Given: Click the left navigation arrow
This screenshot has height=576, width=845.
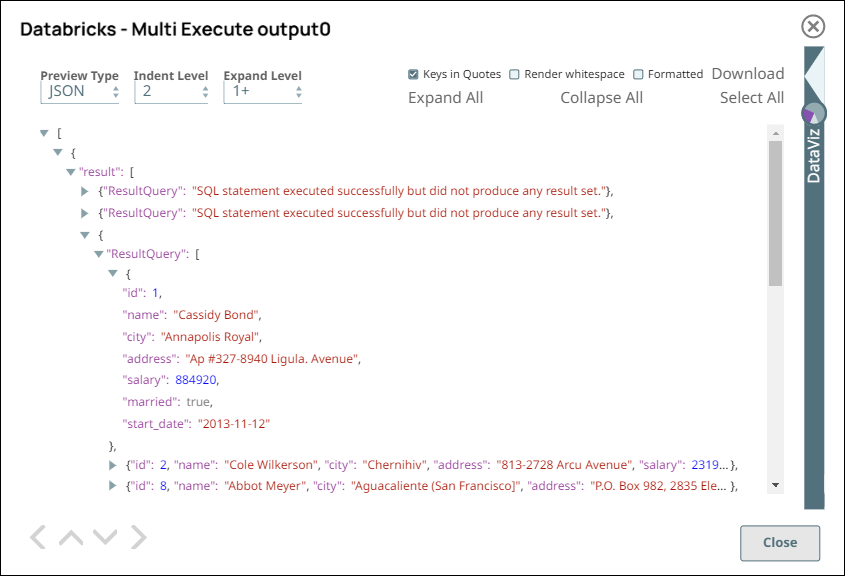Looking at the screenshot, I should coord(38,538).
